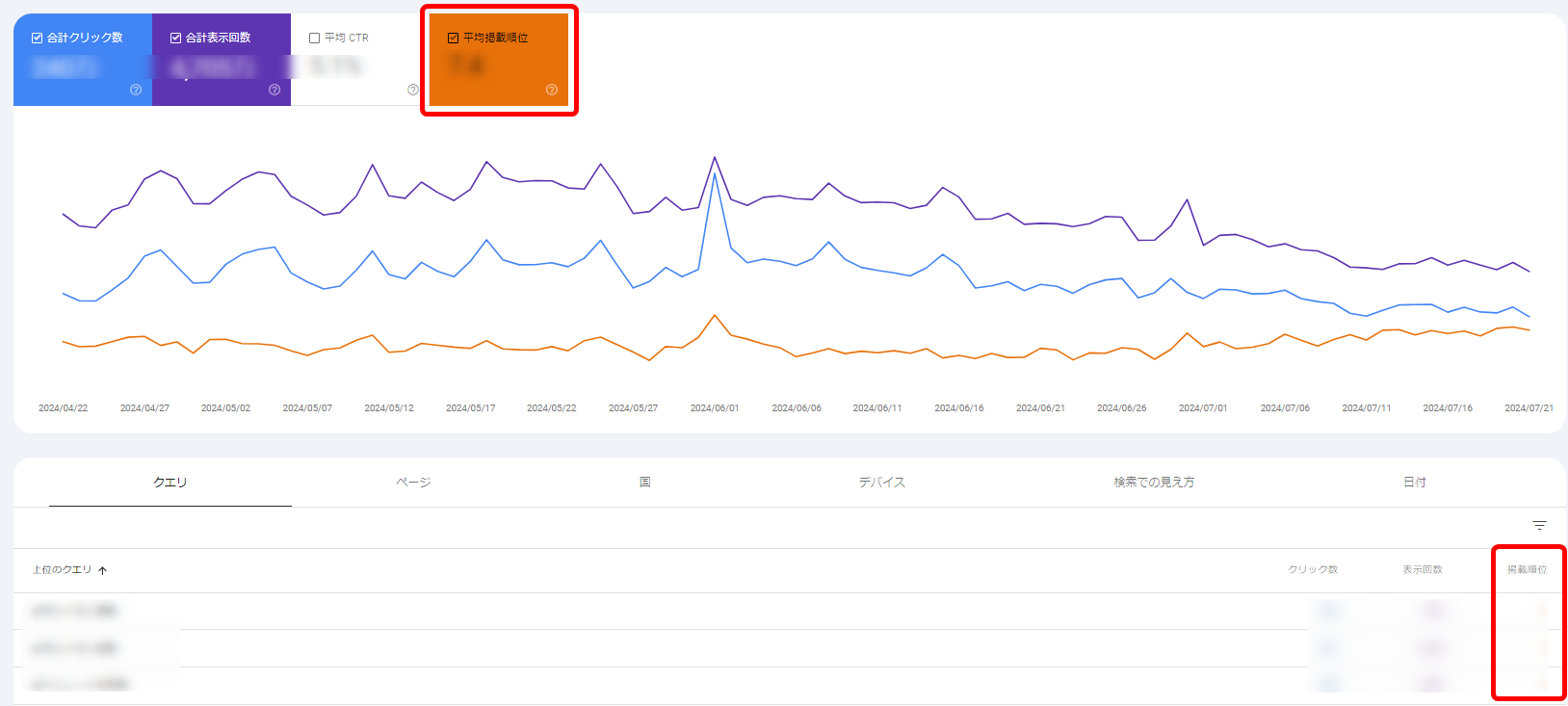Image resolution: width=1568 pixels, height=706 pixels.
Task: Switch to the 国 tab
Action: pos(645,482)
